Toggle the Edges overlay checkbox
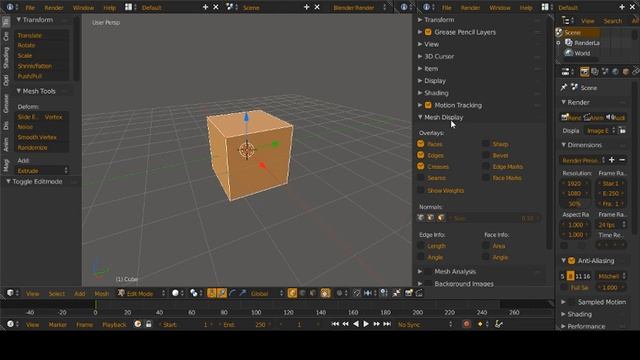The width and height of the screenshot is (640, 360). (421, 155)
